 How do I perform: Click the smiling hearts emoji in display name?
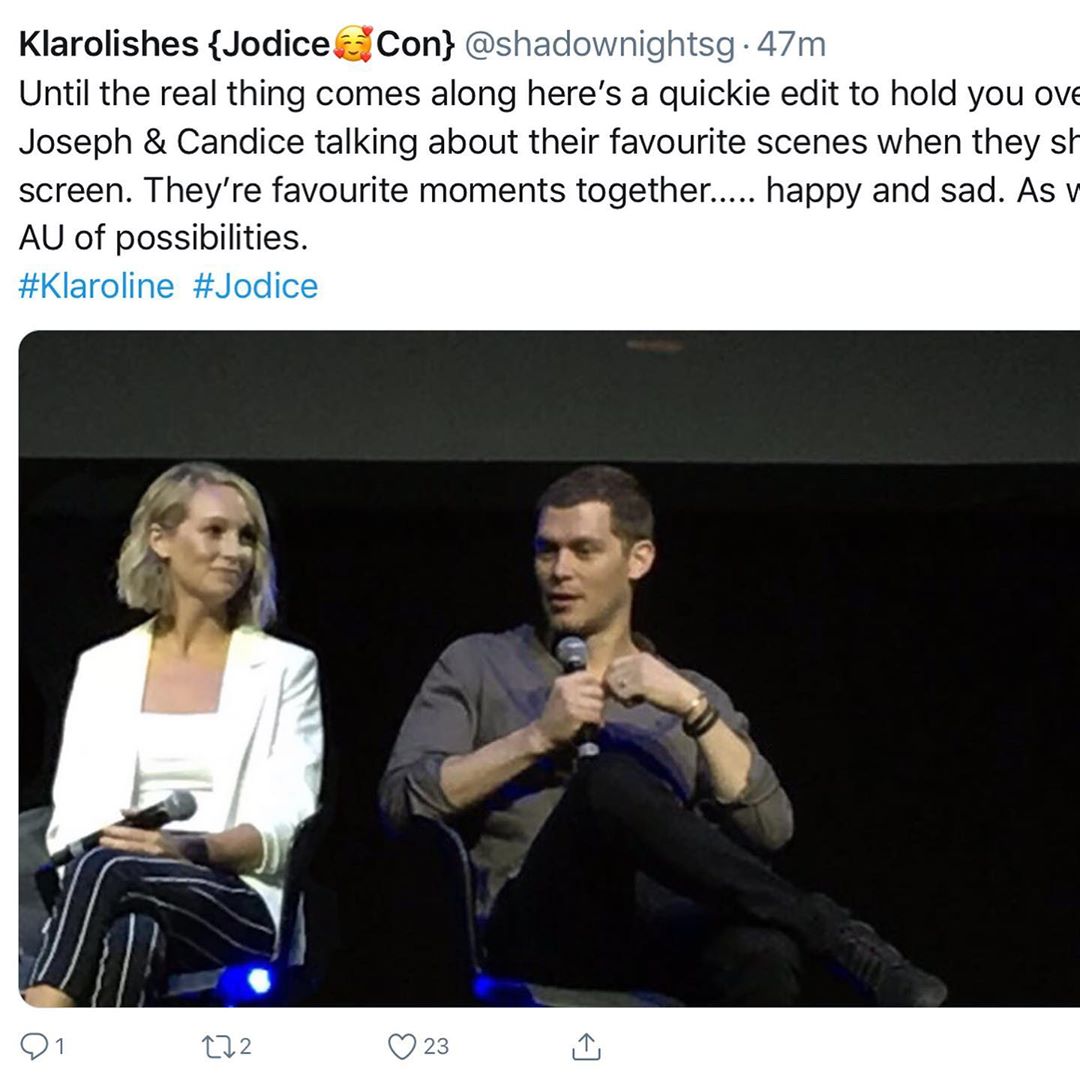tap(353, 43)
